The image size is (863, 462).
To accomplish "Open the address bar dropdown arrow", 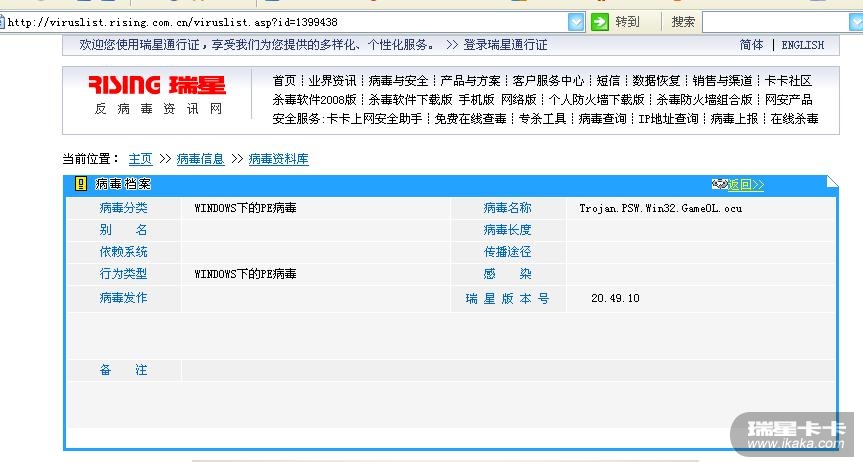I will (576, 22).
